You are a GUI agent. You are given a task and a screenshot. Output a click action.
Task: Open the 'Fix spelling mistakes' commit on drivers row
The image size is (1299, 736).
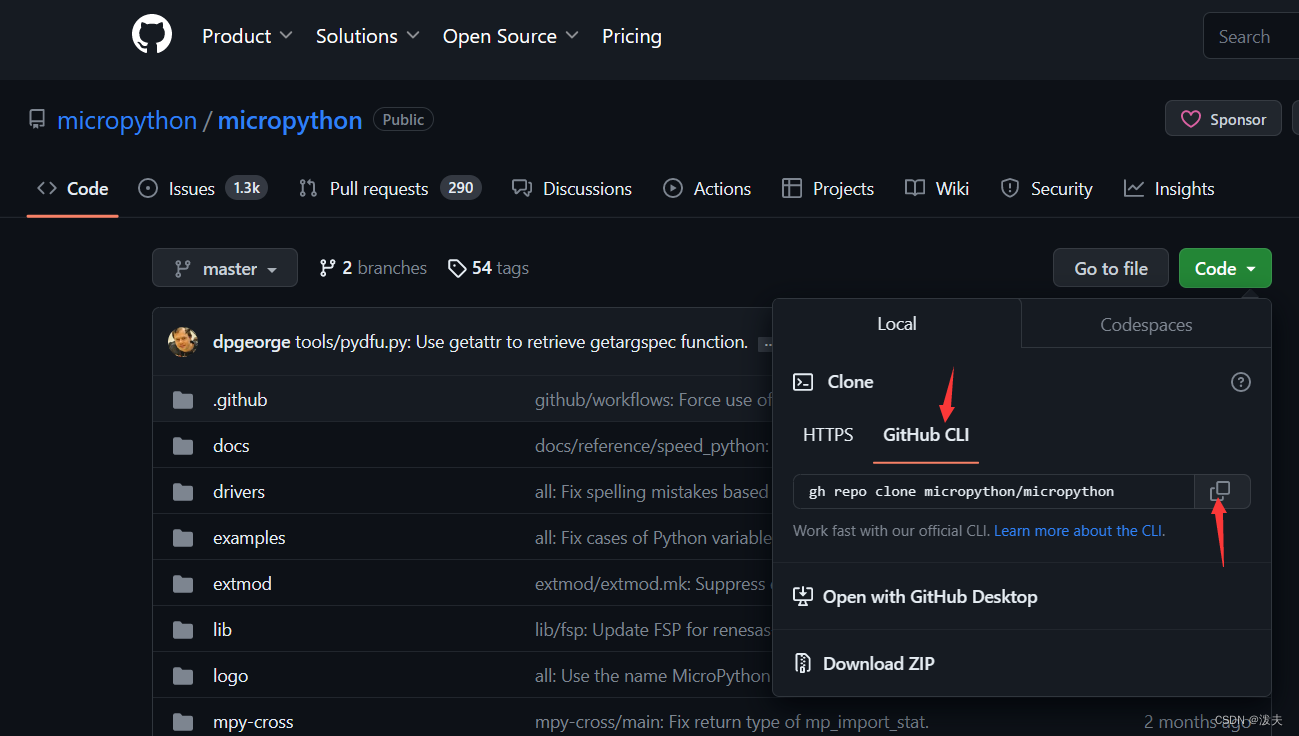(x=653, y=492)
